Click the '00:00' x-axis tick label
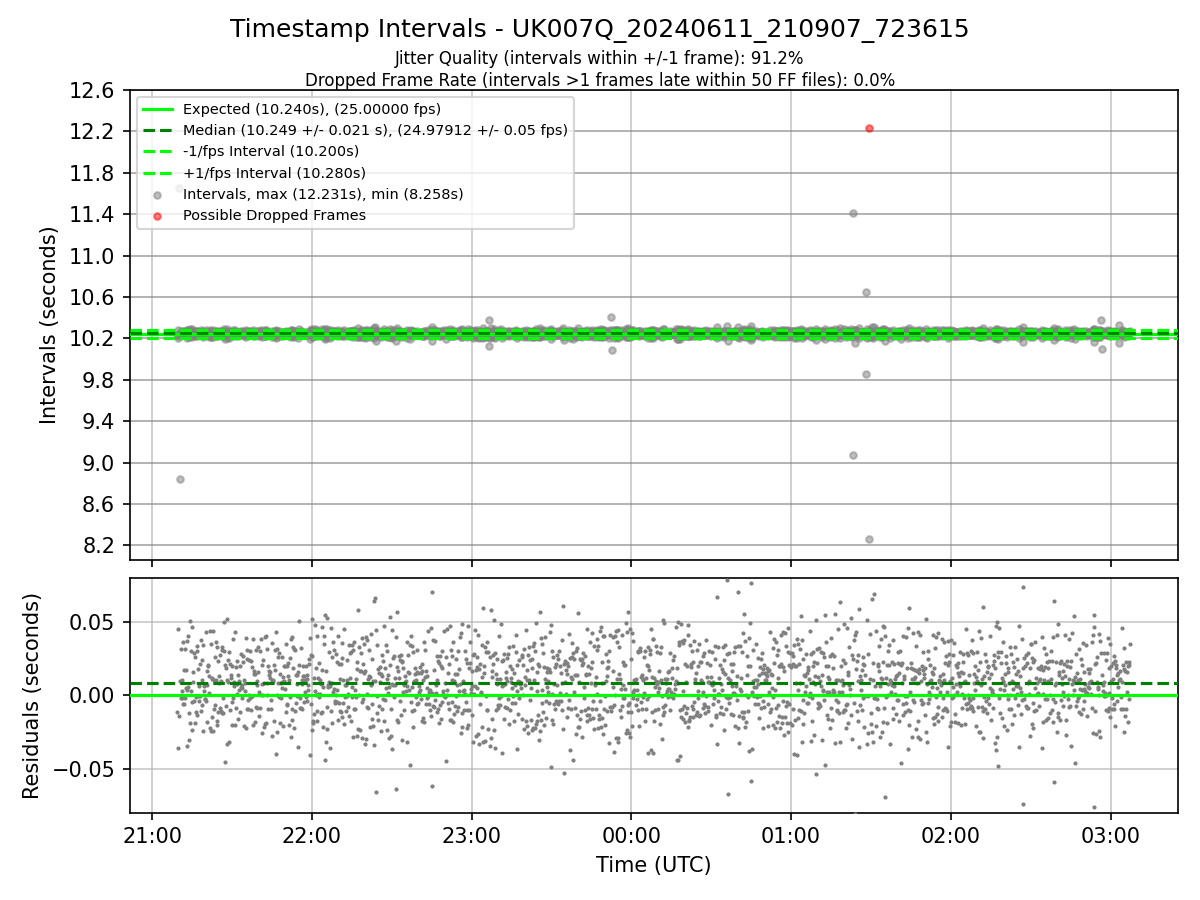Screen dimensions: 1200x900 [631, 834]
